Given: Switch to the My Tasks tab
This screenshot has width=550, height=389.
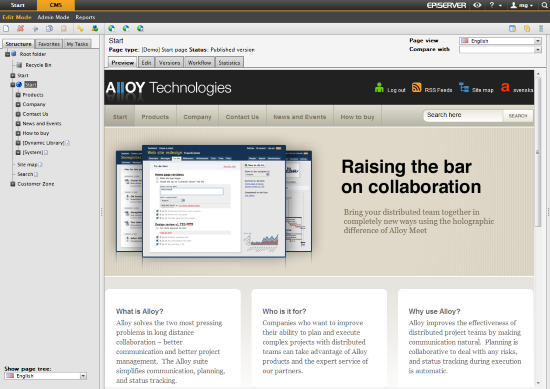Looking at the screenshot, I should (77, 44).
